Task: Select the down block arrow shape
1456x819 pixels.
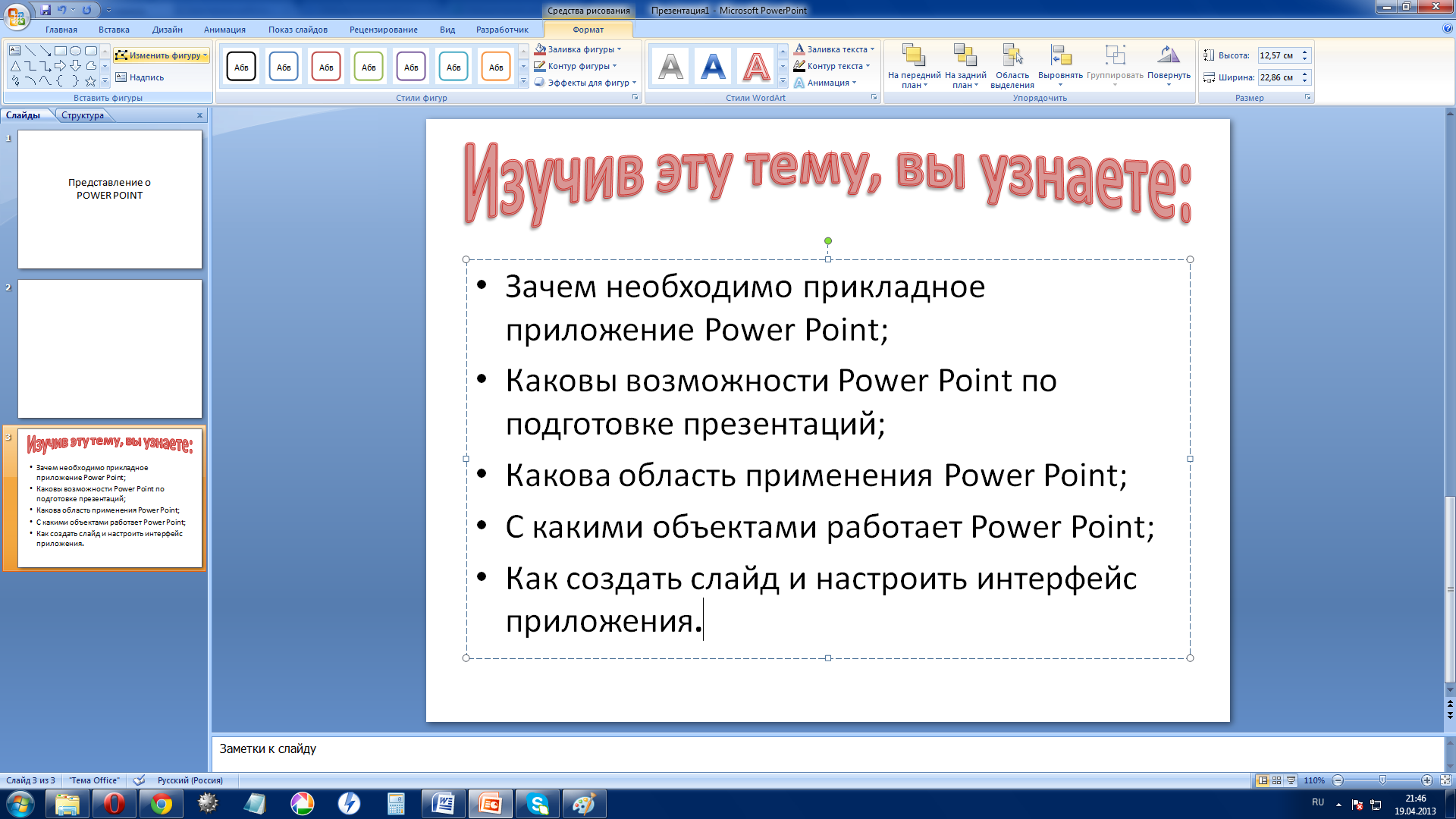Action: coord(76,66)
